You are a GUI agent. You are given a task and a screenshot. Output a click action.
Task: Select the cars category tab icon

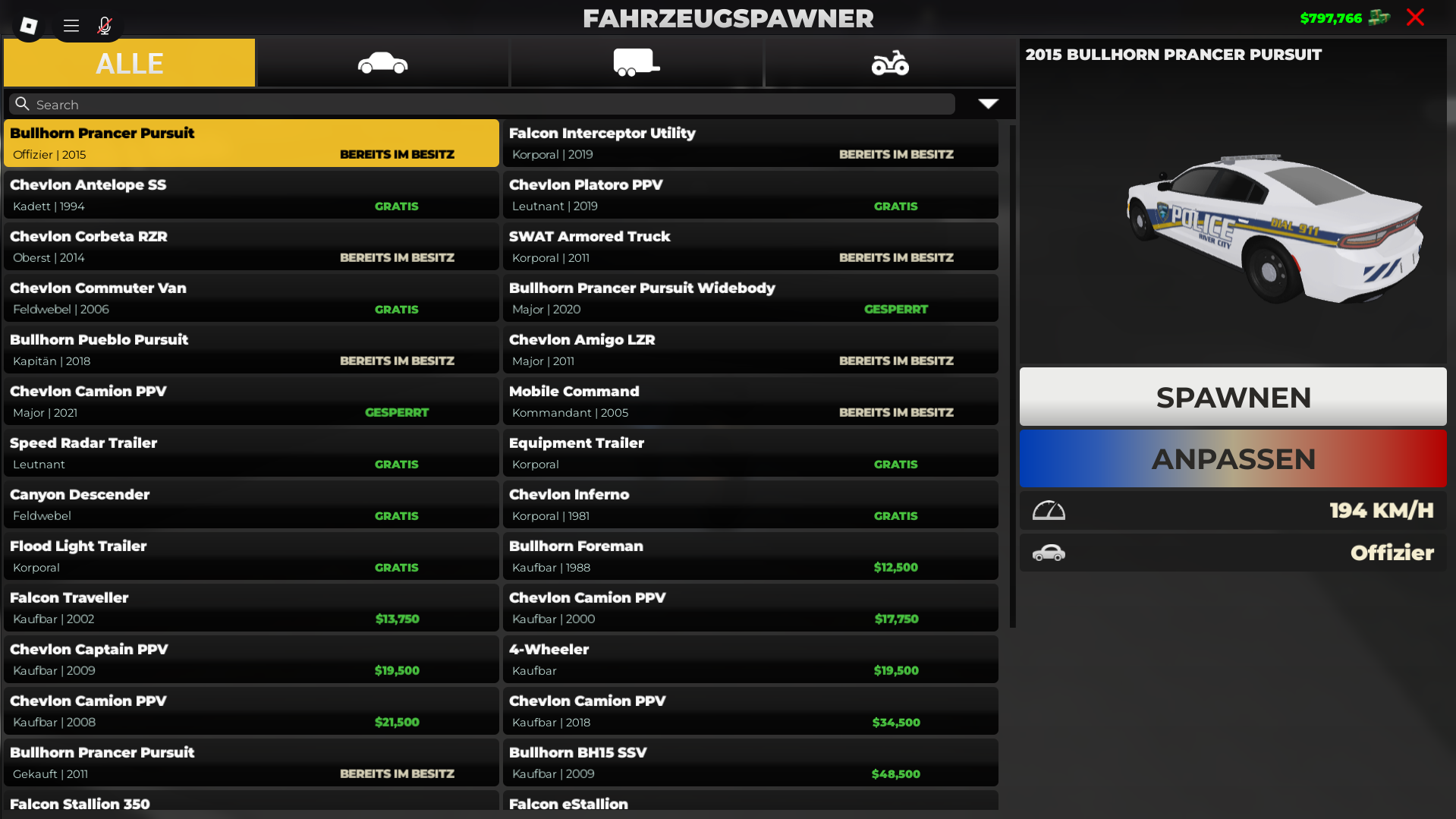pos(382,63)
